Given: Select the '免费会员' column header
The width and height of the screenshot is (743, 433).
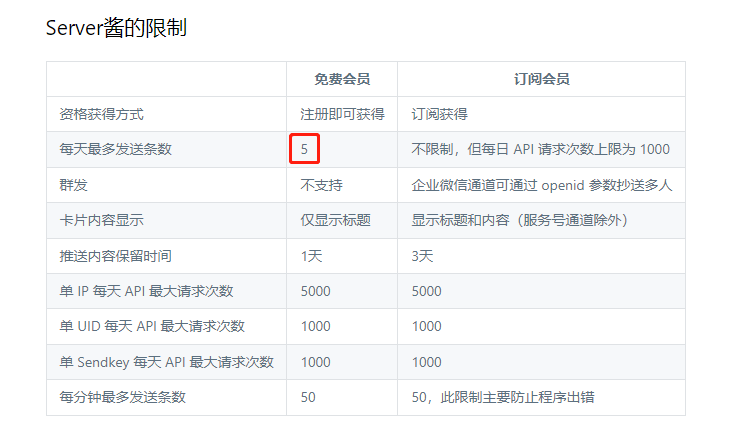Looking at the screenshot, I should (x=342, y=79).
